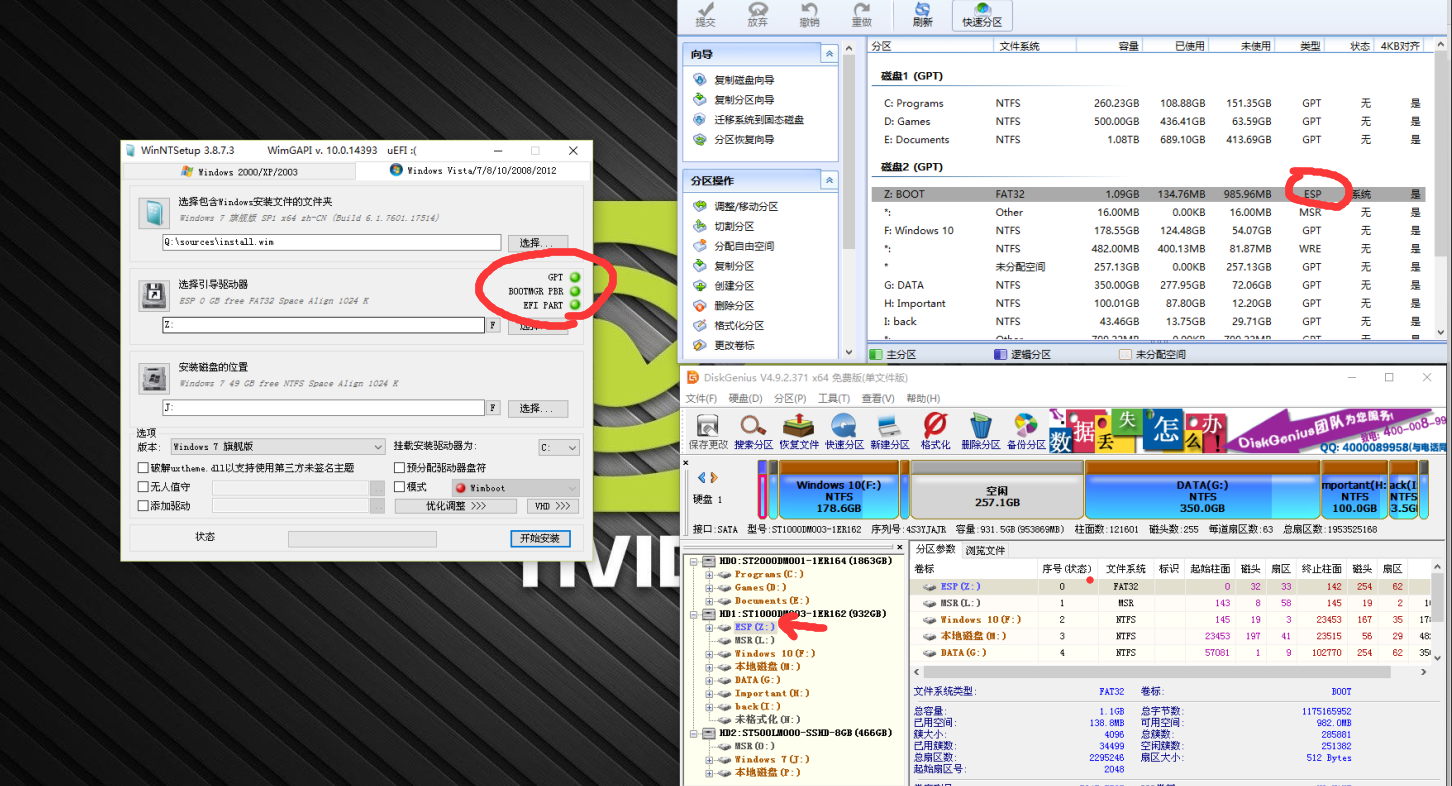Open the mount drive letter C: dropdown

[558, 447]
